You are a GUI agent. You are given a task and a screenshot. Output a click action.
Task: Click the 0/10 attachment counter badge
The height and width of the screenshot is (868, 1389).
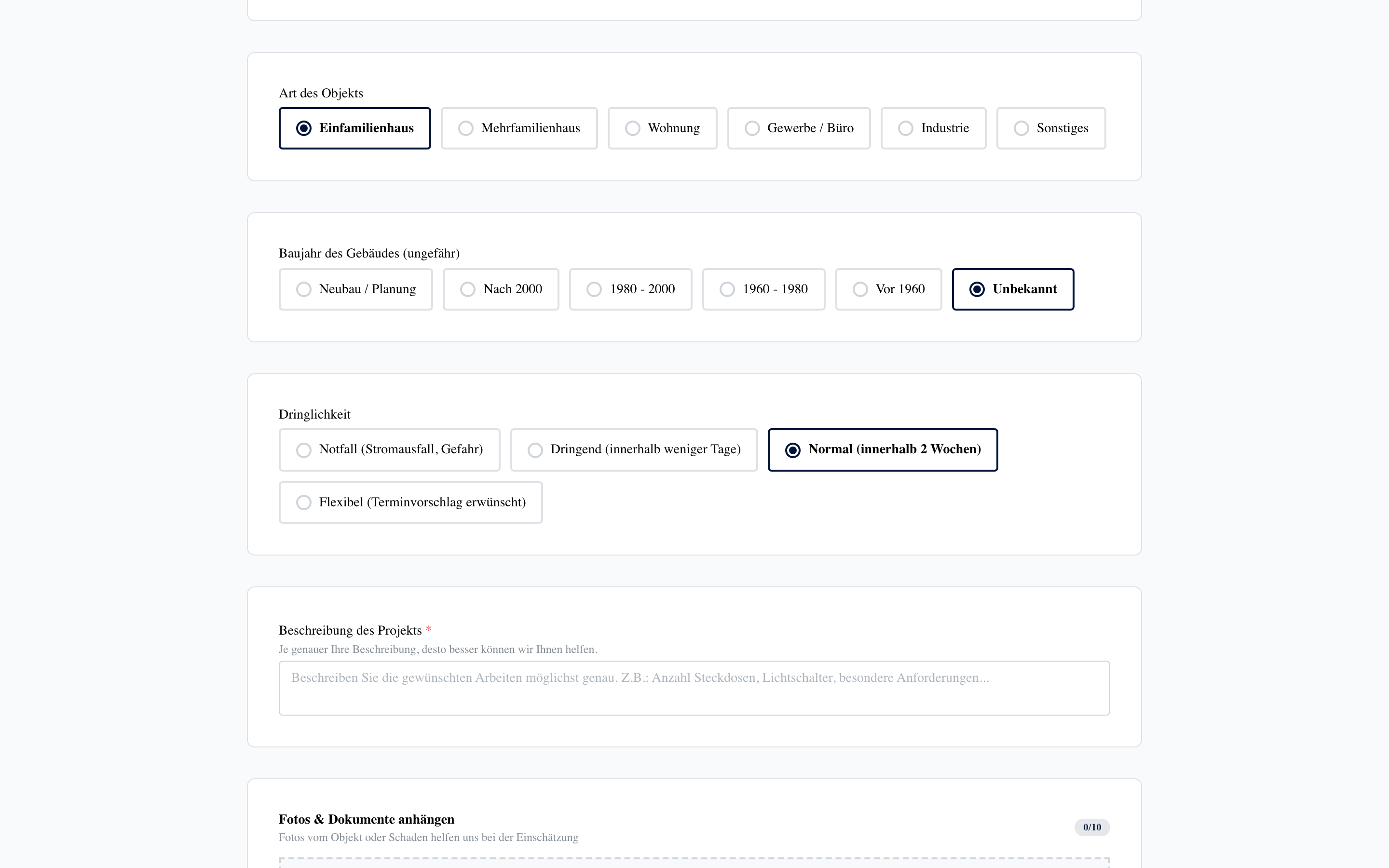(1092, 827)
